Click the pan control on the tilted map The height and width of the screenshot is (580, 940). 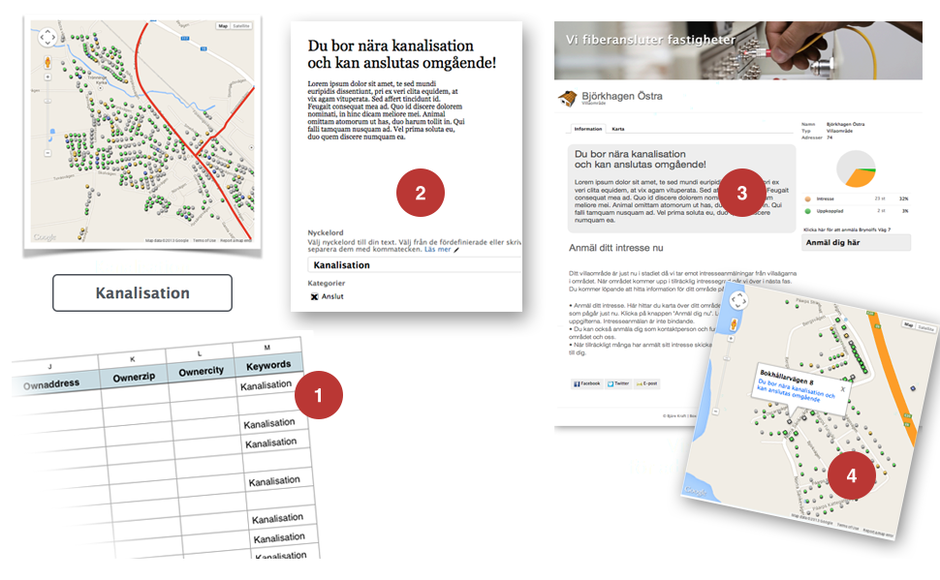[x=738, y=300]
